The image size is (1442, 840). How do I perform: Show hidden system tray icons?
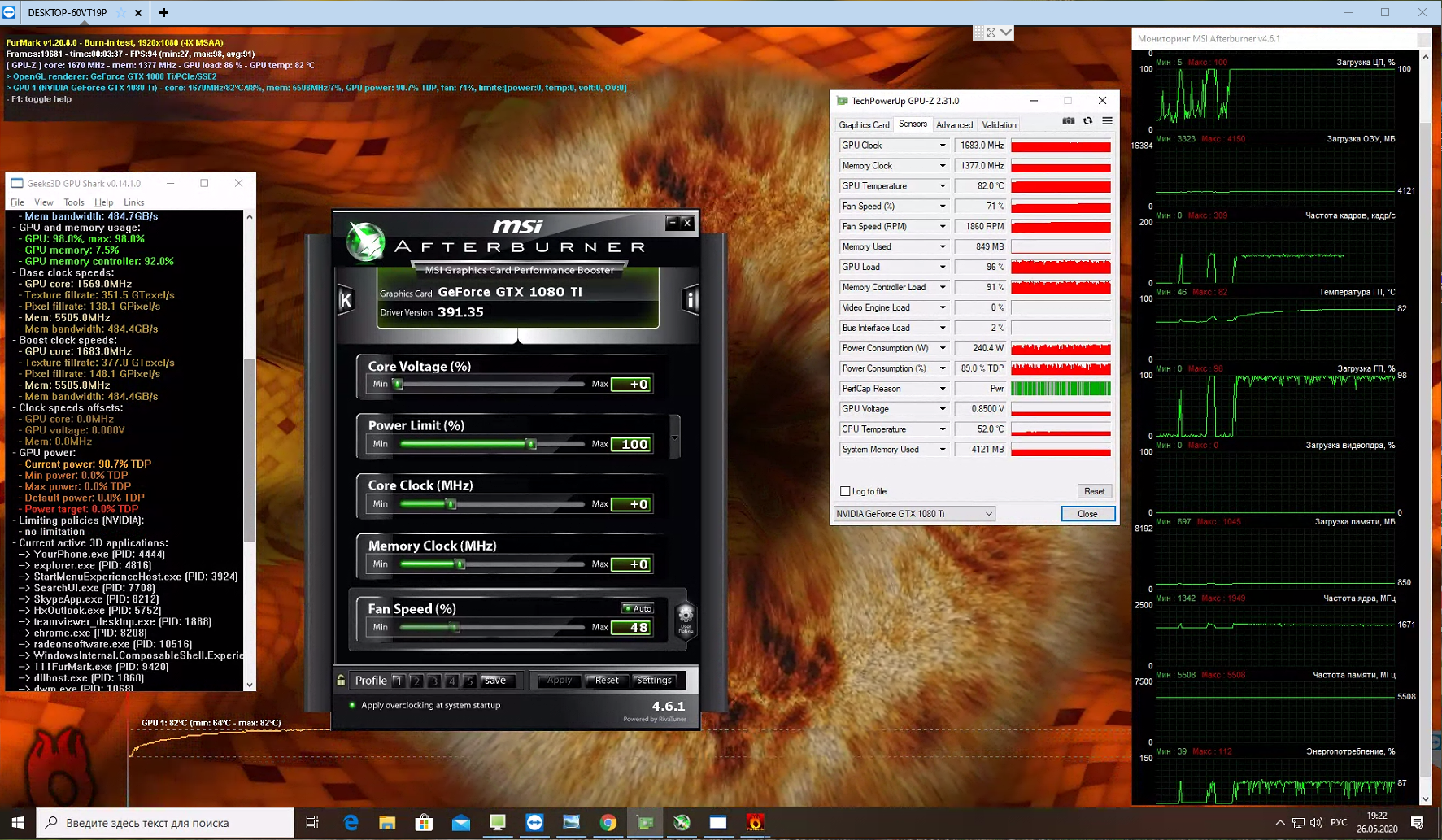click(x=1280, y=823)
